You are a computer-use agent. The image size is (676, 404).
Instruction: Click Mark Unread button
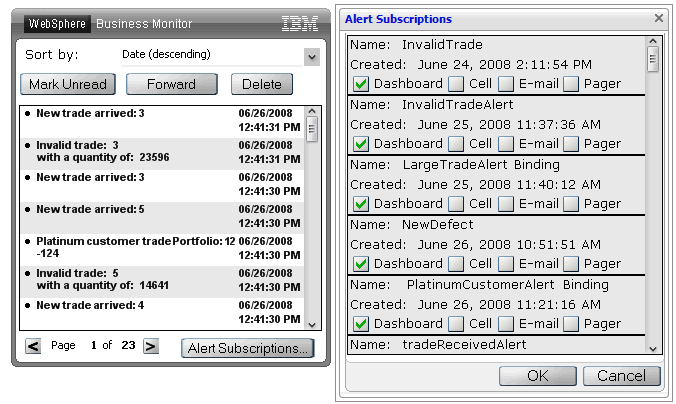[68, 84]
